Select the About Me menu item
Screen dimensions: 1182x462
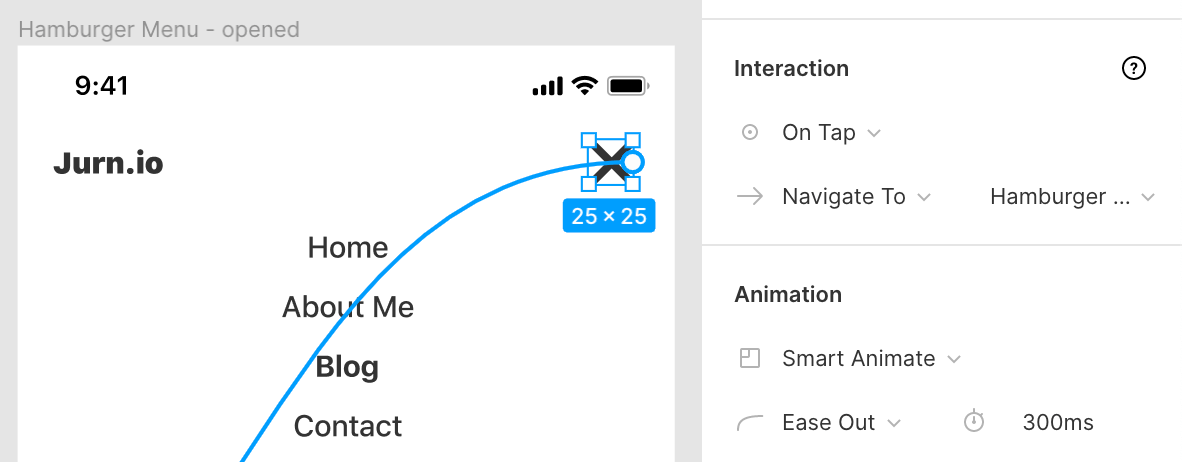pyautogui.click(x=348, y=307)
